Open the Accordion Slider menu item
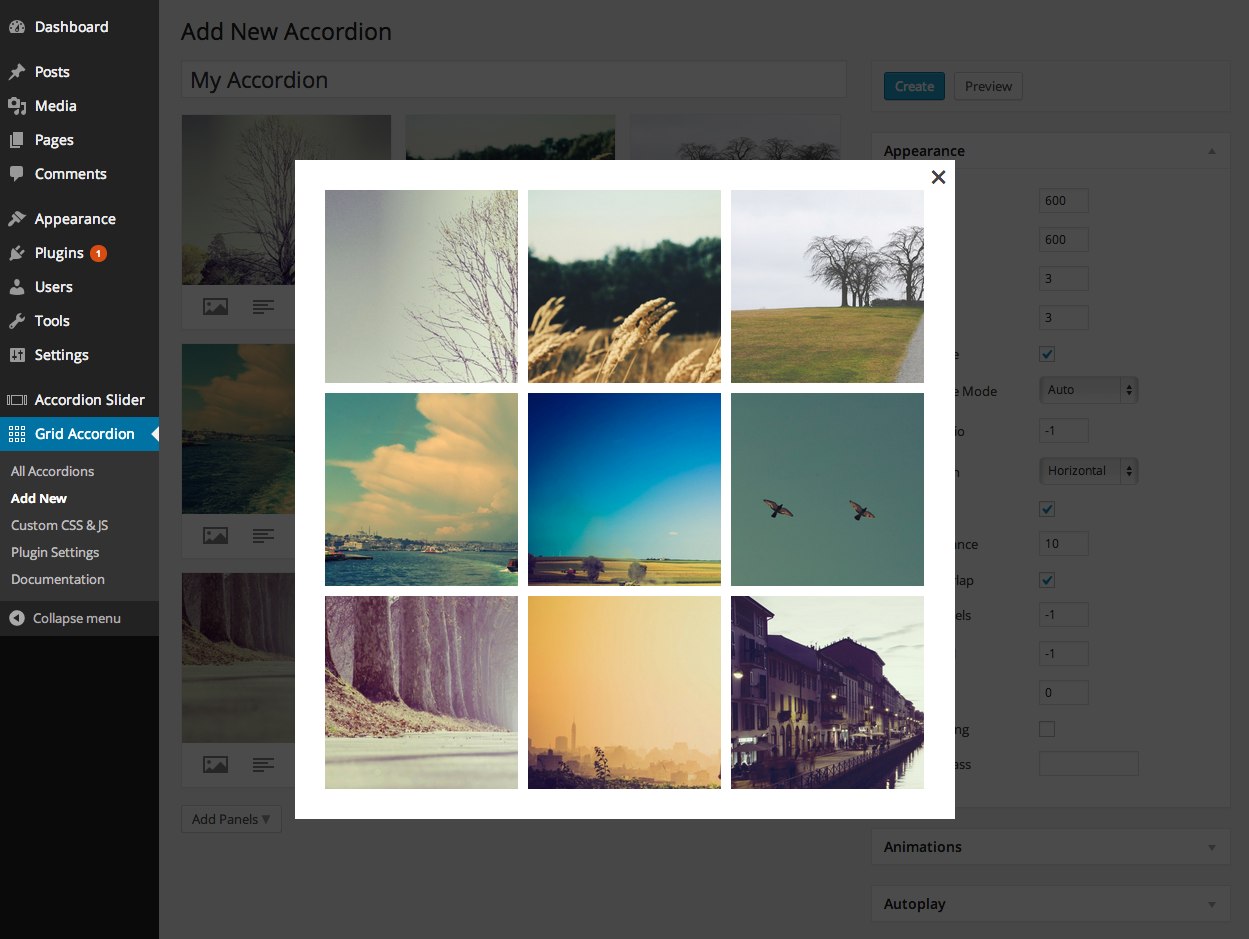Screen dimensions: 1249x939 point(90,400)
